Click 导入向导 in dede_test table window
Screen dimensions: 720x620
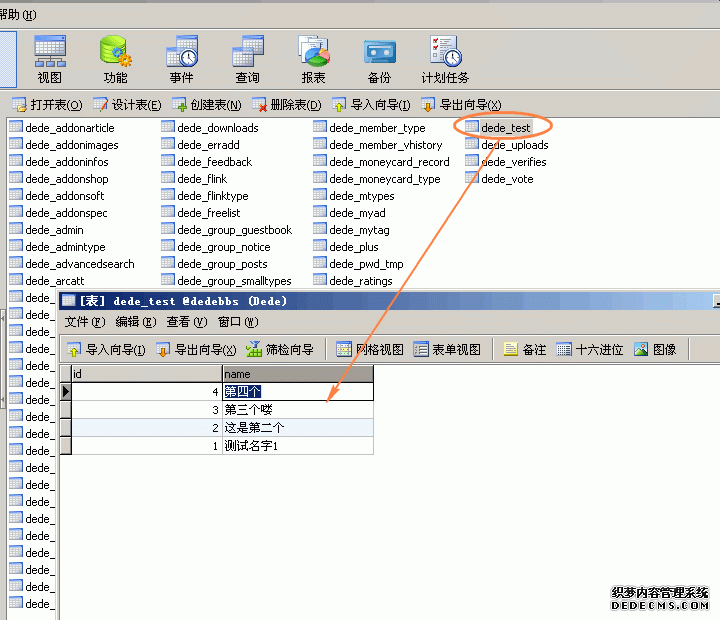tap(107, 350)
